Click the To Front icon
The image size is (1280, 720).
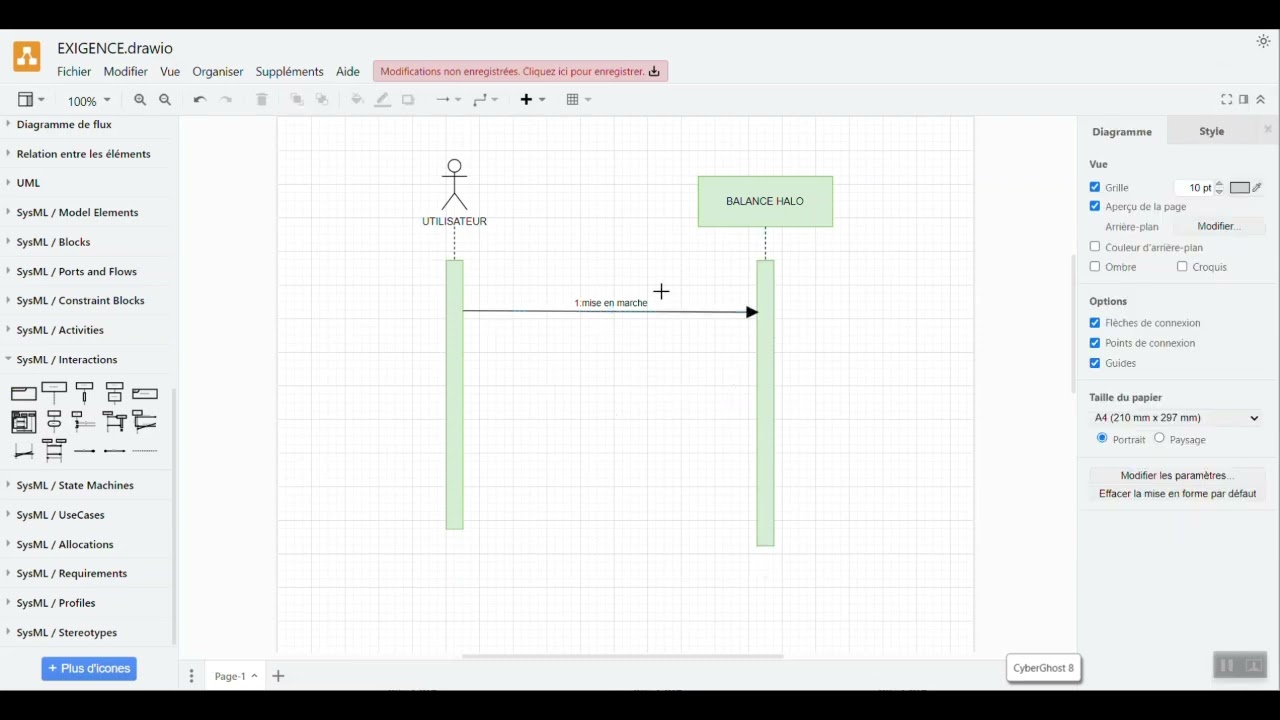296,100
